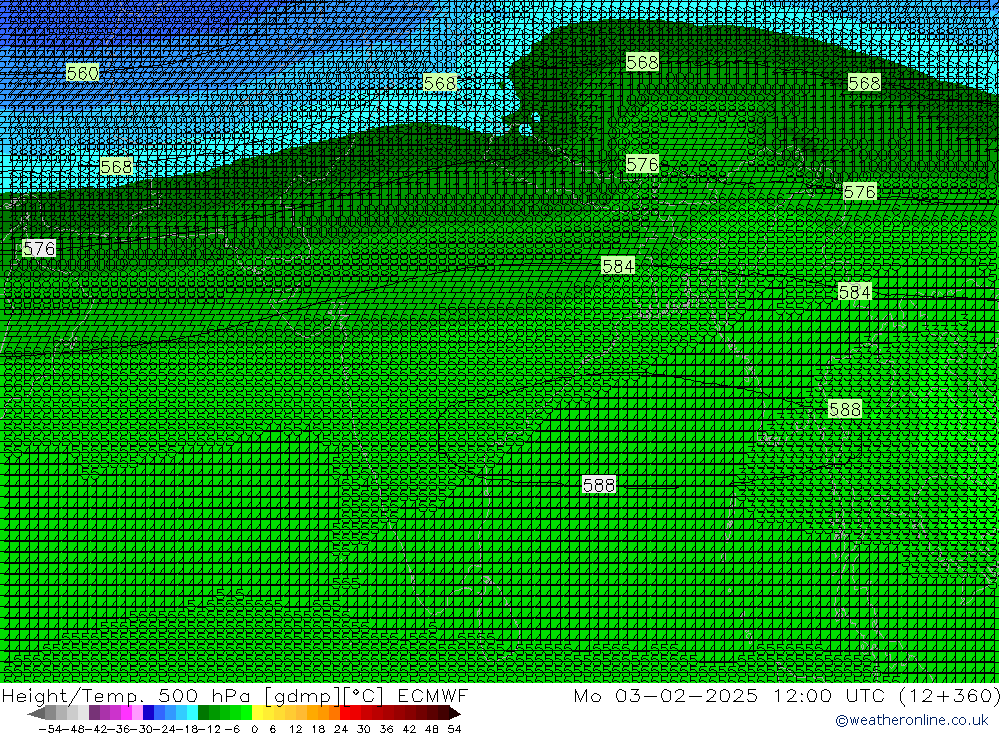Select the gray left arrow of the legend

pyautogui.click(x=36, y=713)
